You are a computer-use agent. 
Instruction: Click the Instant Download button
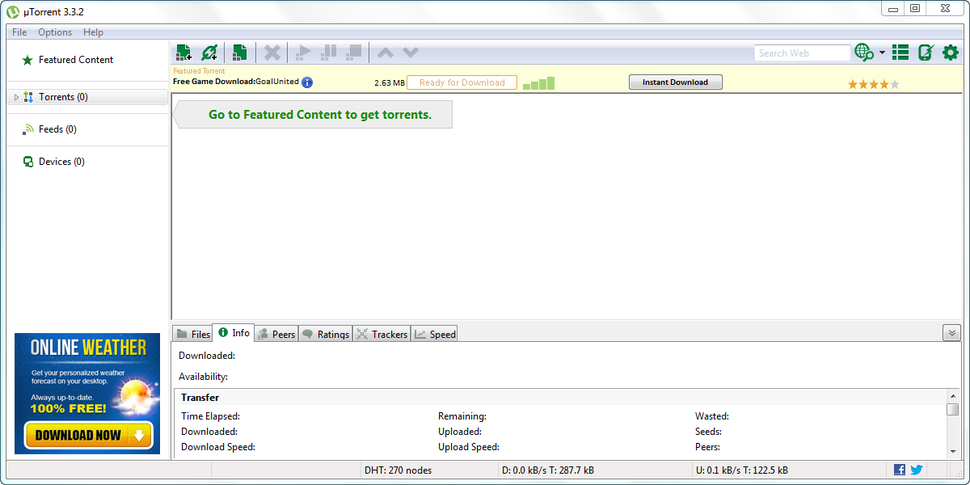coord(675,82)
